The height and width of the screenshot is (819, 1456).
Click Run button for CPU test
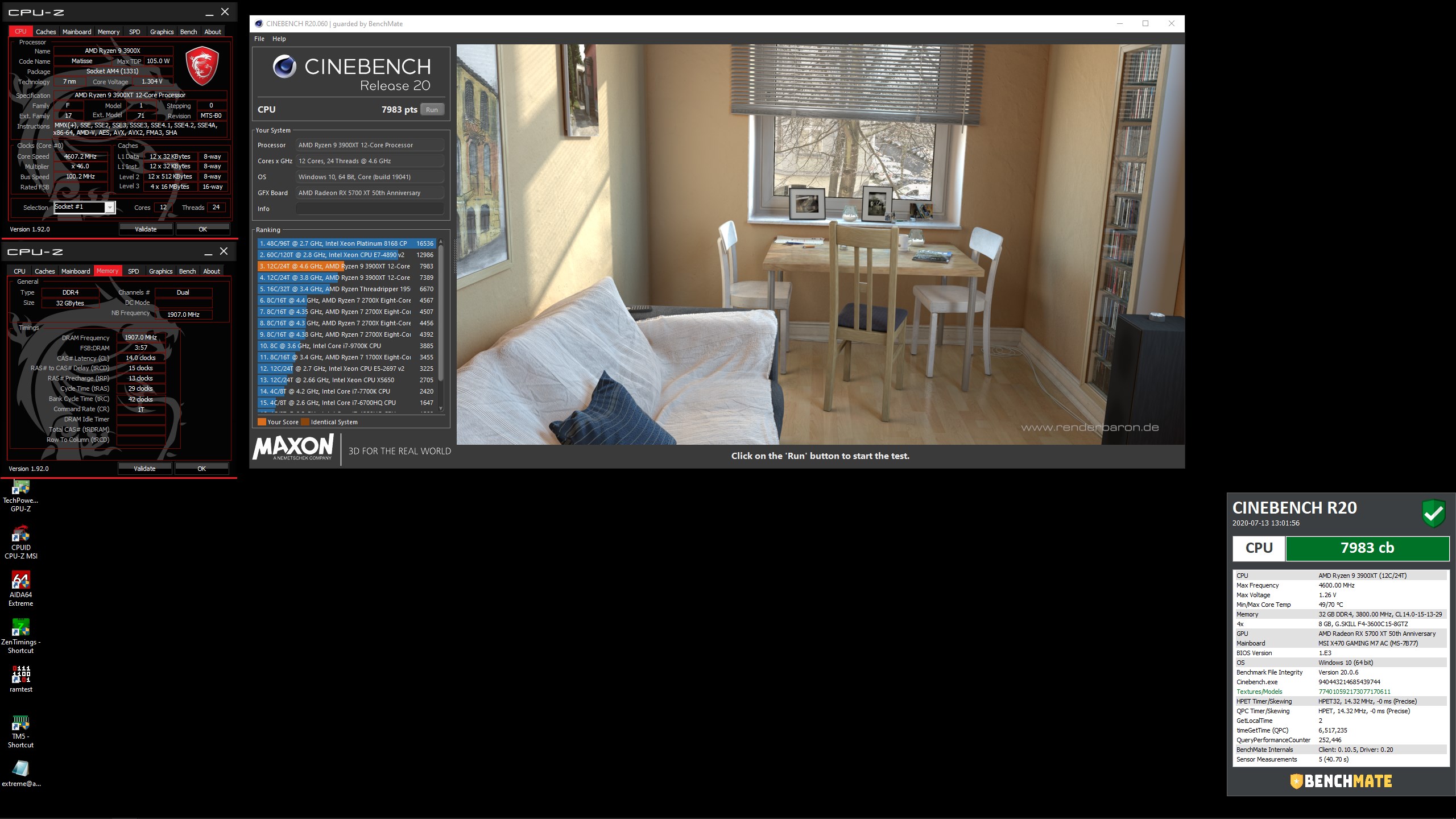coord(432,110)
